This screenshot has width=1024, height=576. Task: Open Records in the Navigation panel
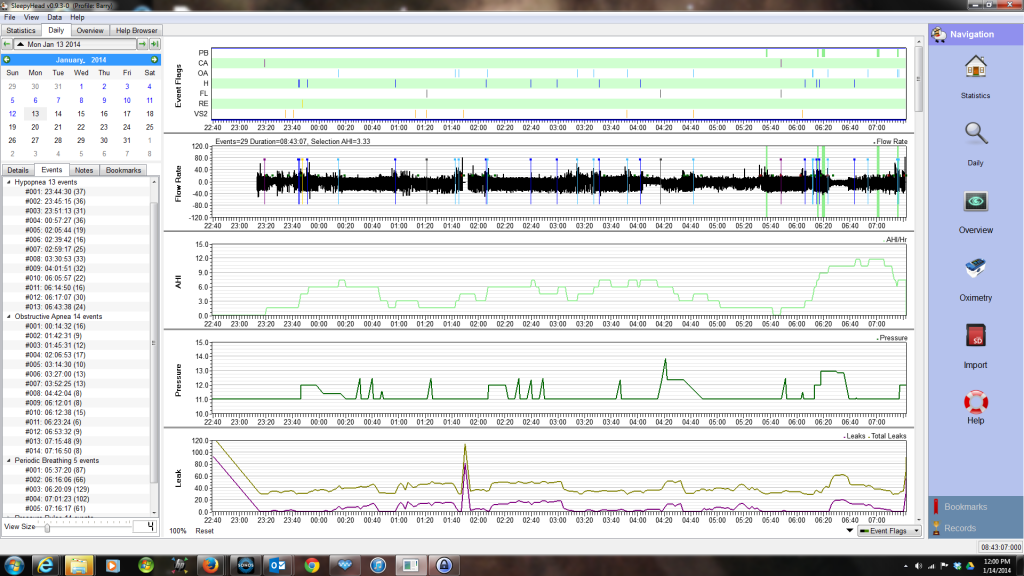tap(960, 528)
